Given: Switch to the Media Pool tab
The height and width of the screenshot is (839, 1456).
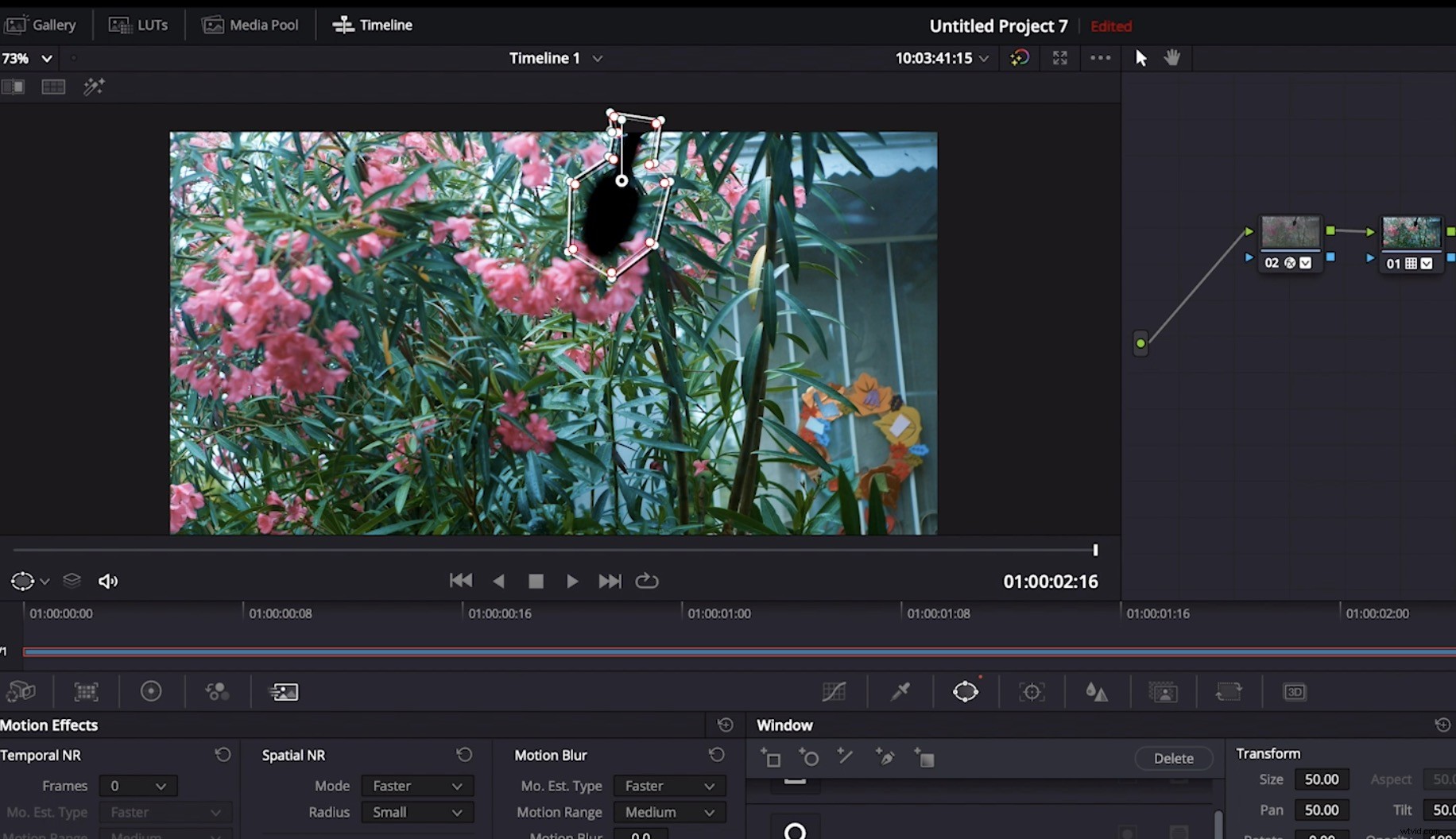Looking at the screenshot, I should 250,25.
